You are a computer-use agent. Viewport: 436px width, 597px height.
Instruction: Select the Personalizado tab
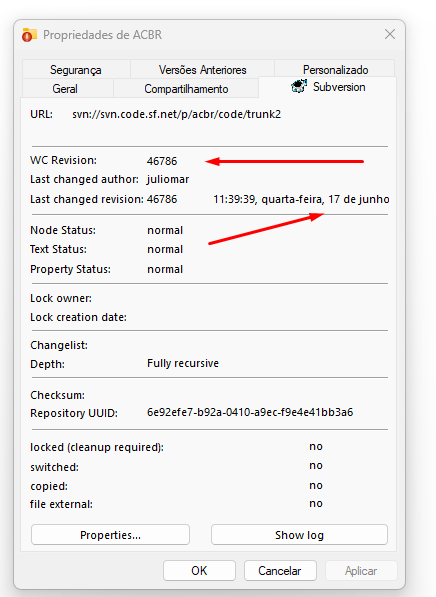(335, 69)
